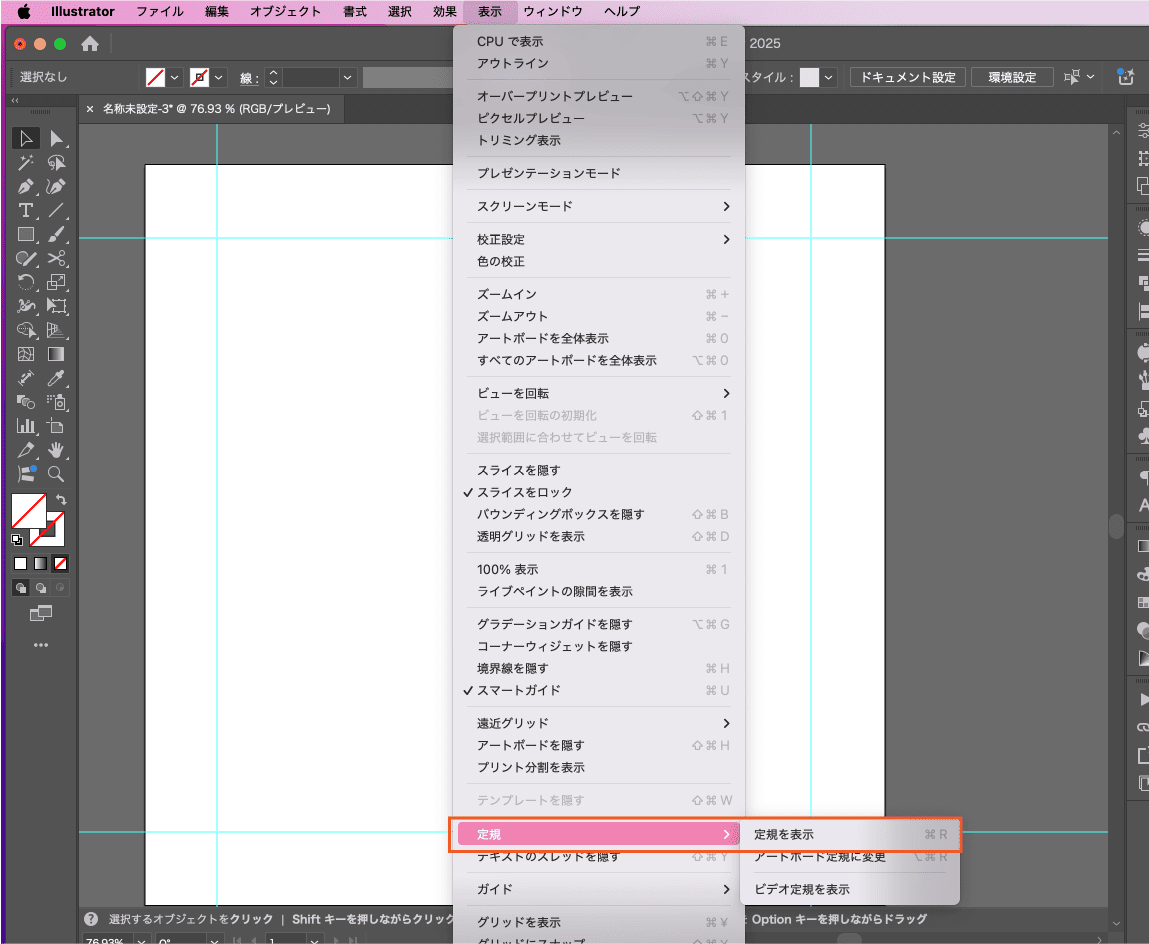Choose 定規を表示 from submenu
The width and height of the screenshot is (1149, 944).
pyautogui.click(x=850, y=835)
